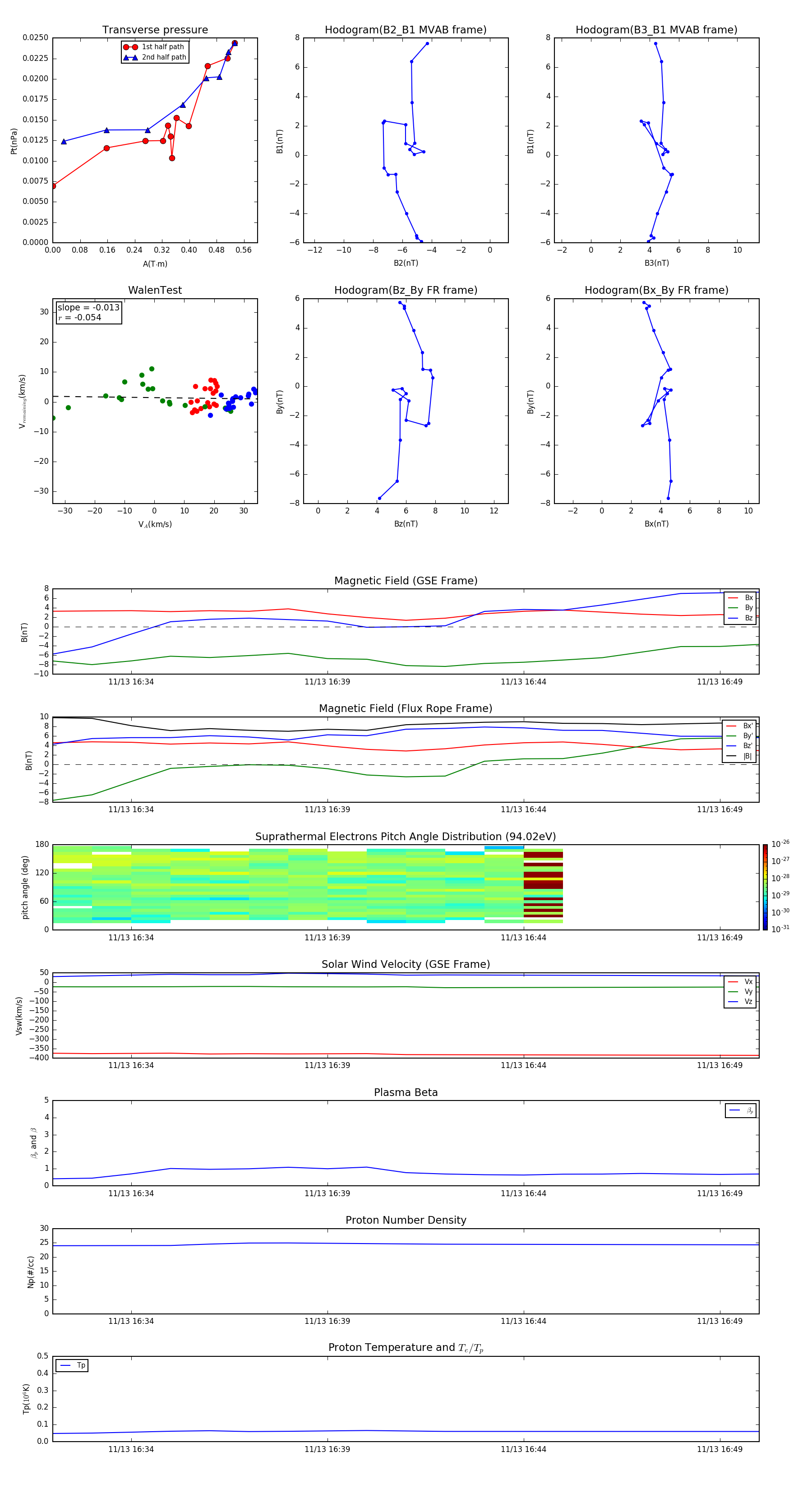Screen dimensions: 812x1489
Task: Click 'Hodogram(B3_B1 MVAB frame)' title
Action: pos(656,30)
